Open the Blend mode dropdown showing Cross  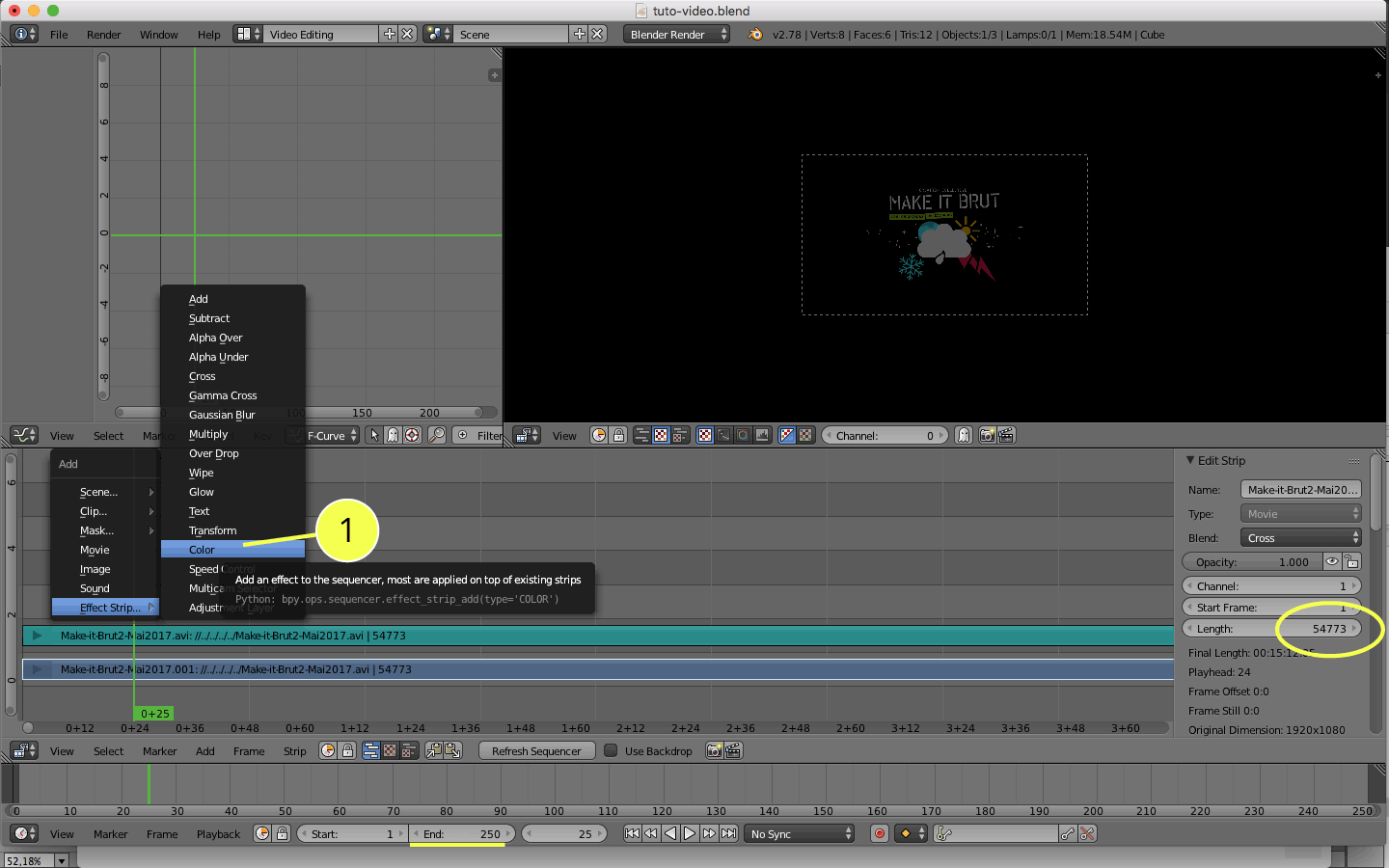(1301, 537)
